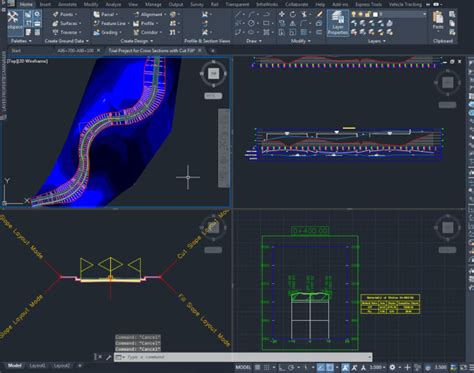
Task: Open the Layer Properties manager
Action: 338,23
